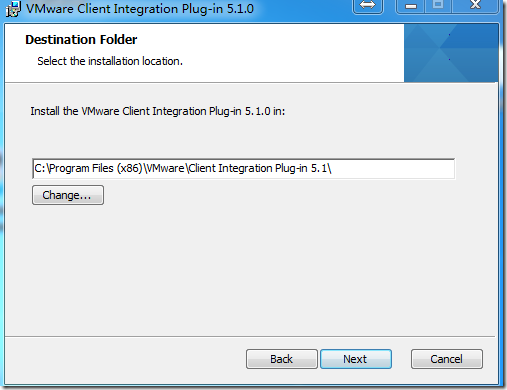Click the VMware installer title bar icon
Image resolution: width=507 pixels, height=390 pixels.
[x=13, y=8]
